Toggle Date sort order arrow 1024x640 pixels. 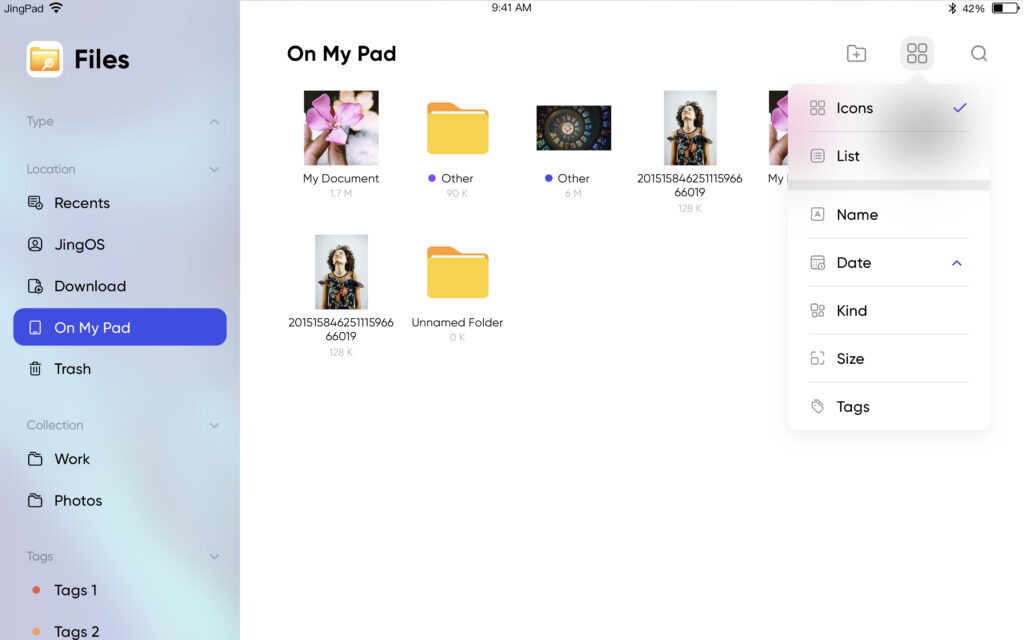tap(956, 263)
